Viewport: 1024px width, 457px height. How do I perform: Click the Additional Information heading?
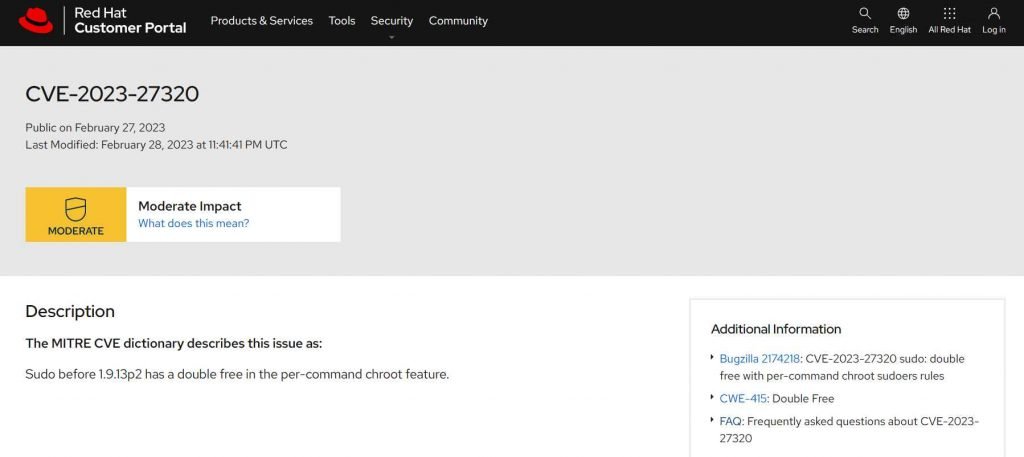(776, 329)
